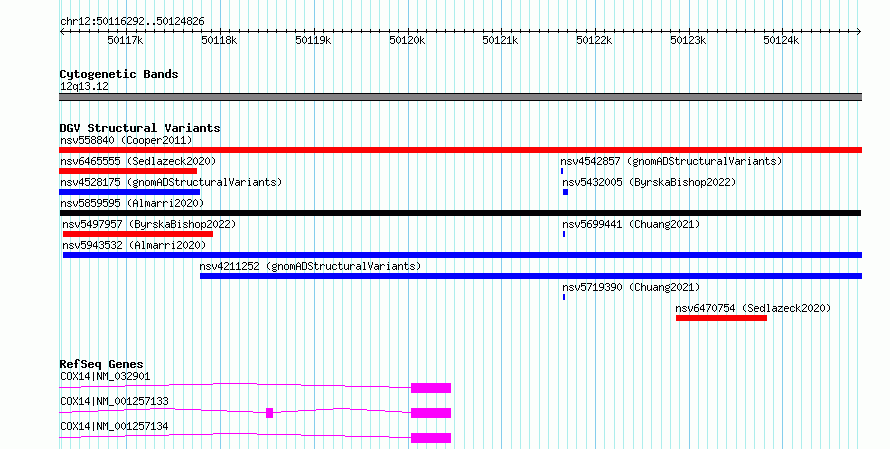This screenshot has height=449, width=890.
Task: Click the nsv4542857 gnomADStructuralVariants label
Action: (671, 161)
